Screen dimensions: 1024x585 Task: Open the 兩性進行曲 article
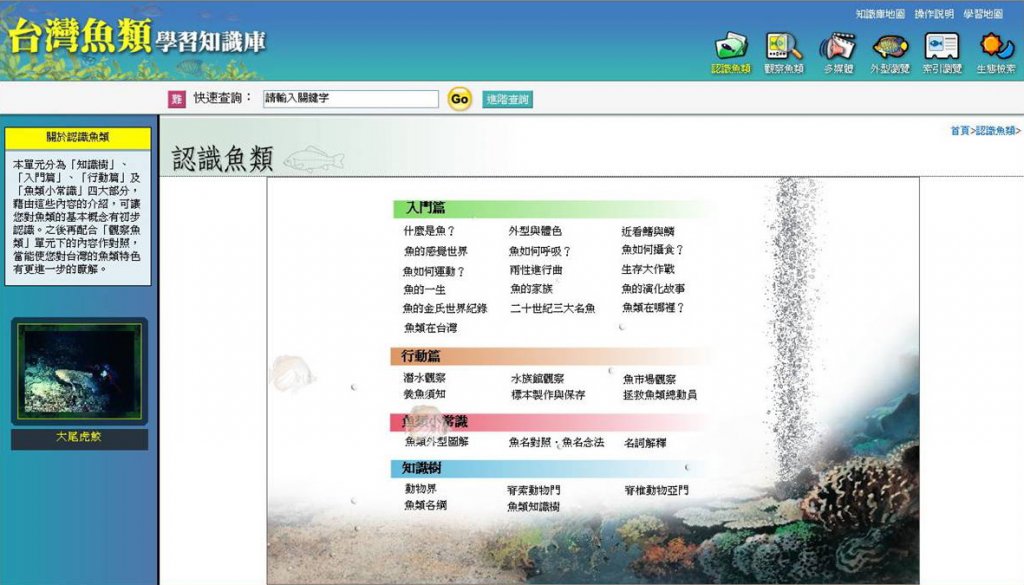coord(536,270)
